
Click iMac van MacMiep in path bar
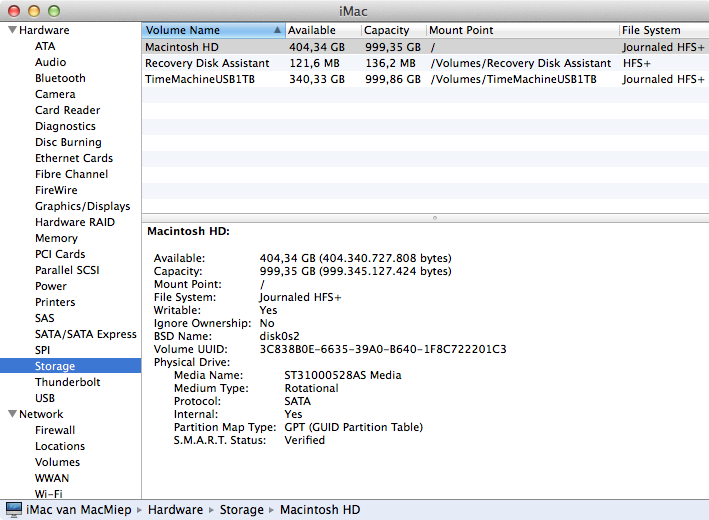tap(79, 510)
